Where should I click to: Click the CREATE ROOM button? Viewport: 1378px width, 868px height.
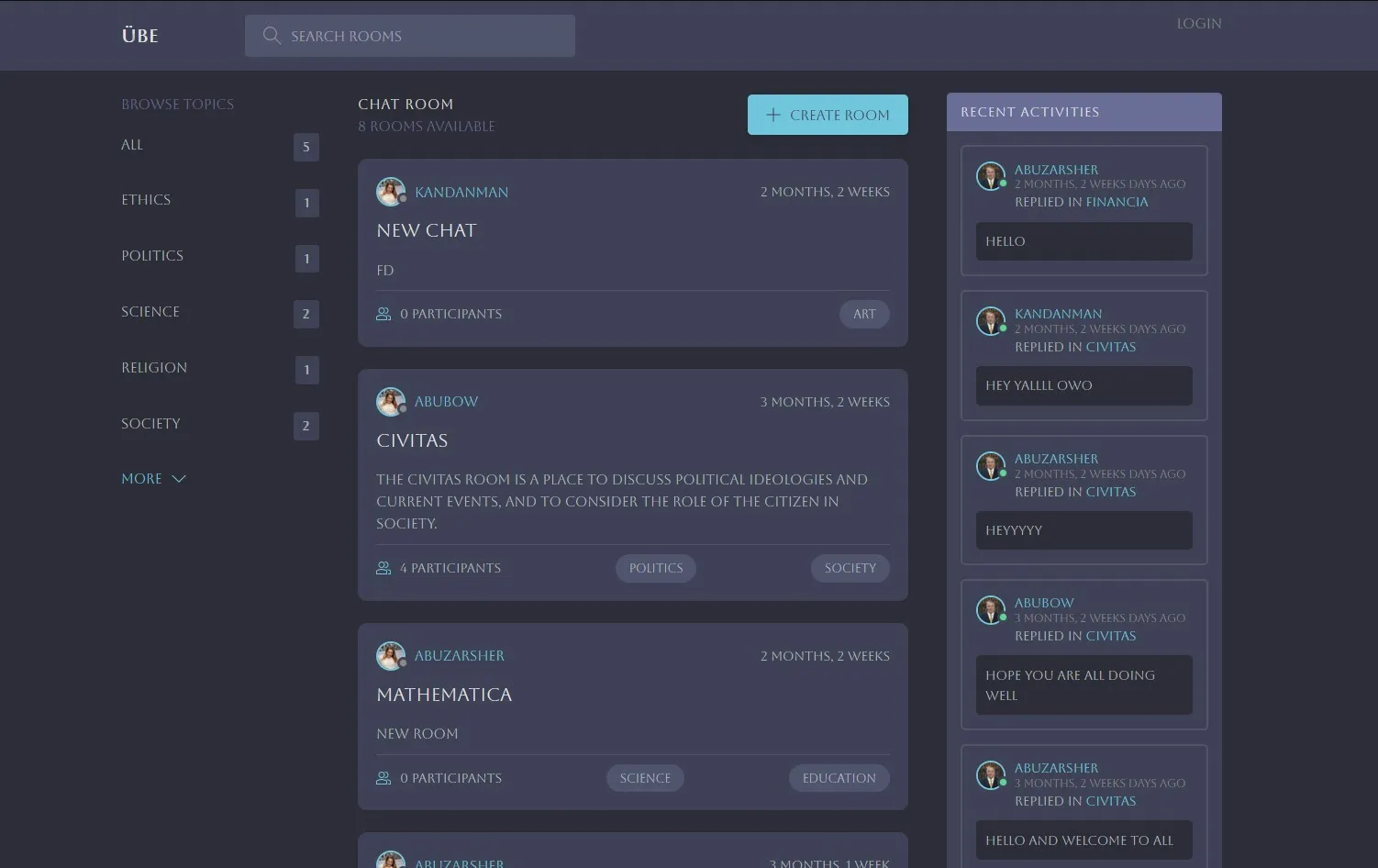pos(828,114)
